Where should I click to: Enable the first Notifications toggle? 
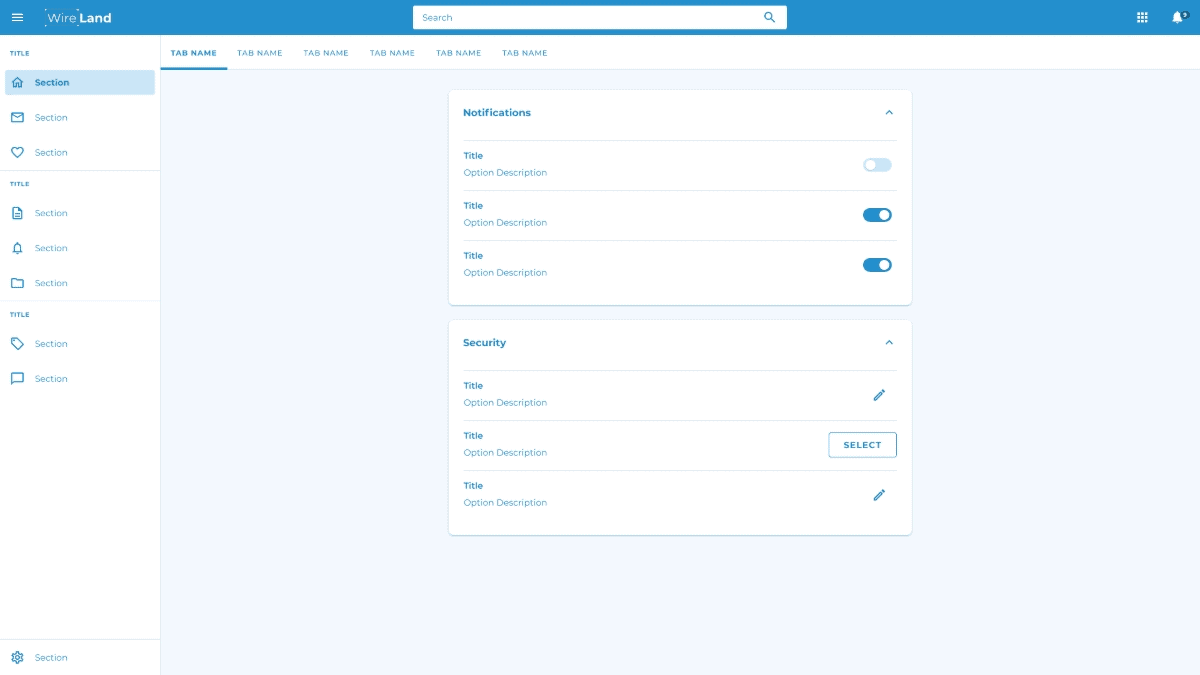(877, 165)
